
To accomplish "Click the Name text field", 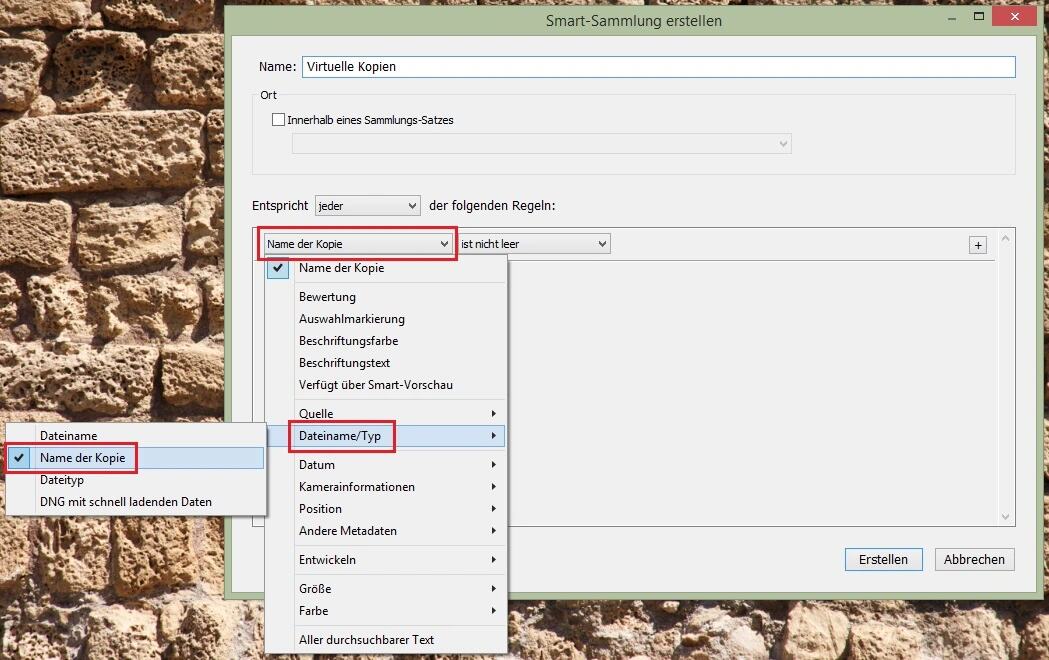I will (x=657, y=67).
